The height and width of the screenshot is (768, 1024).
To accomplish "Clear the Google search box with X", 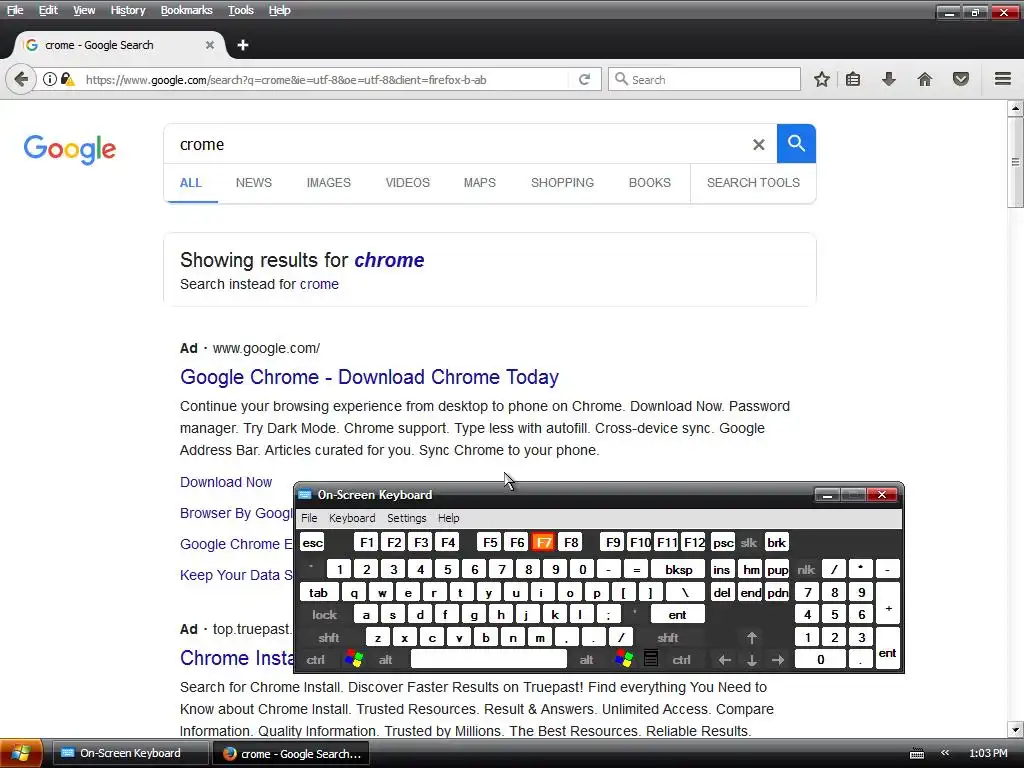I will pyautogui.click(x=758, y=144).
